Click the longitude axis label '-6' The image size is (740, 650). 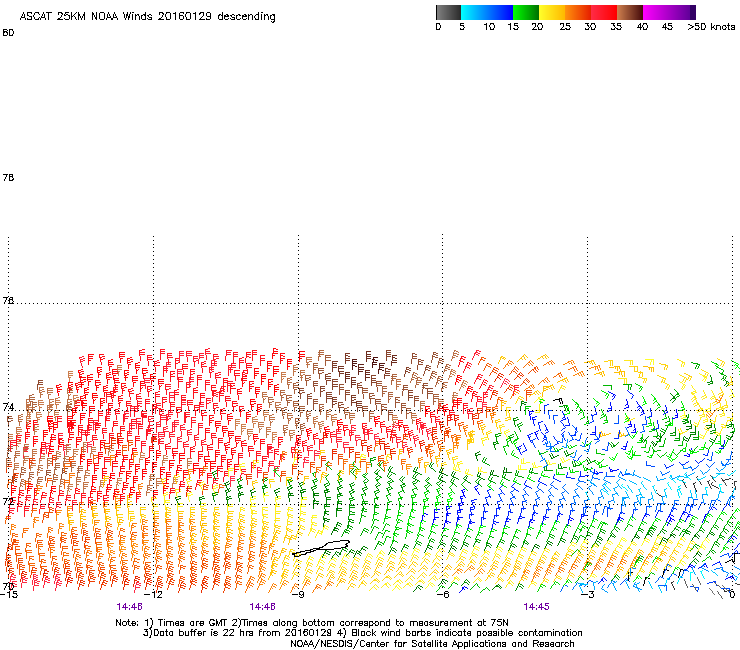coord(442,594)
